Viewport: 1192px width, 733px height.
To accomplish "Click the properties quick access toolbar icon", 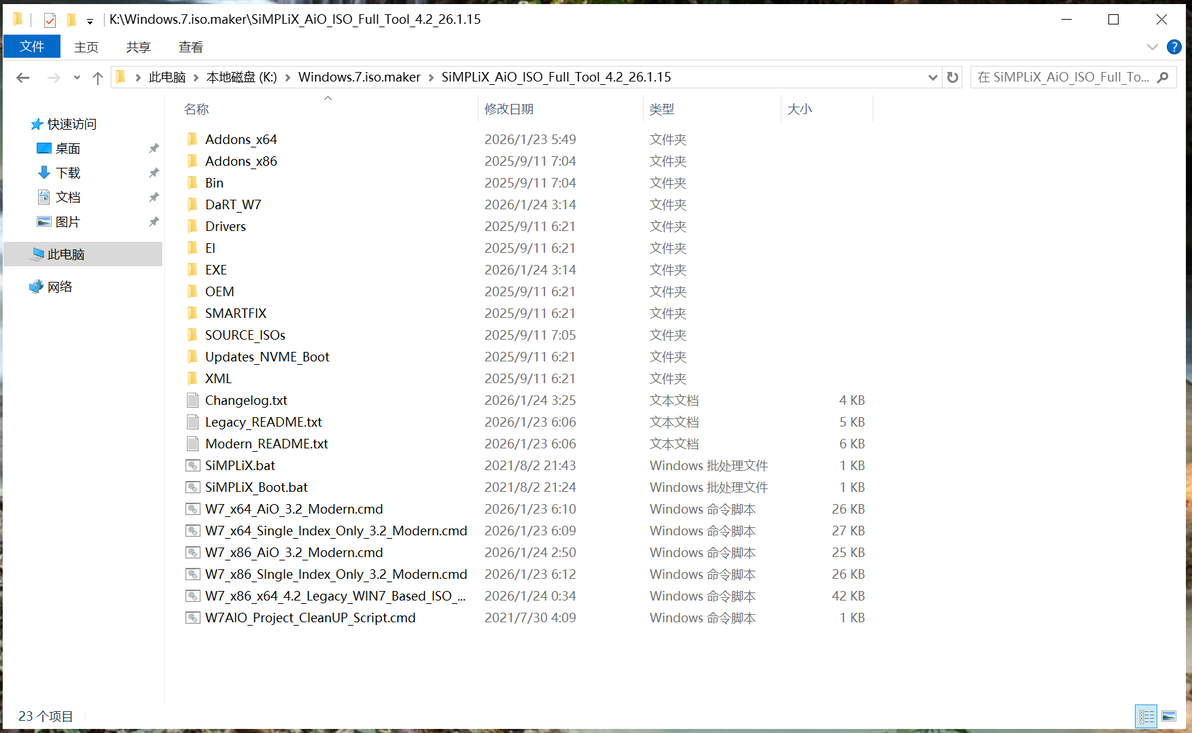I will click(49, 20).
